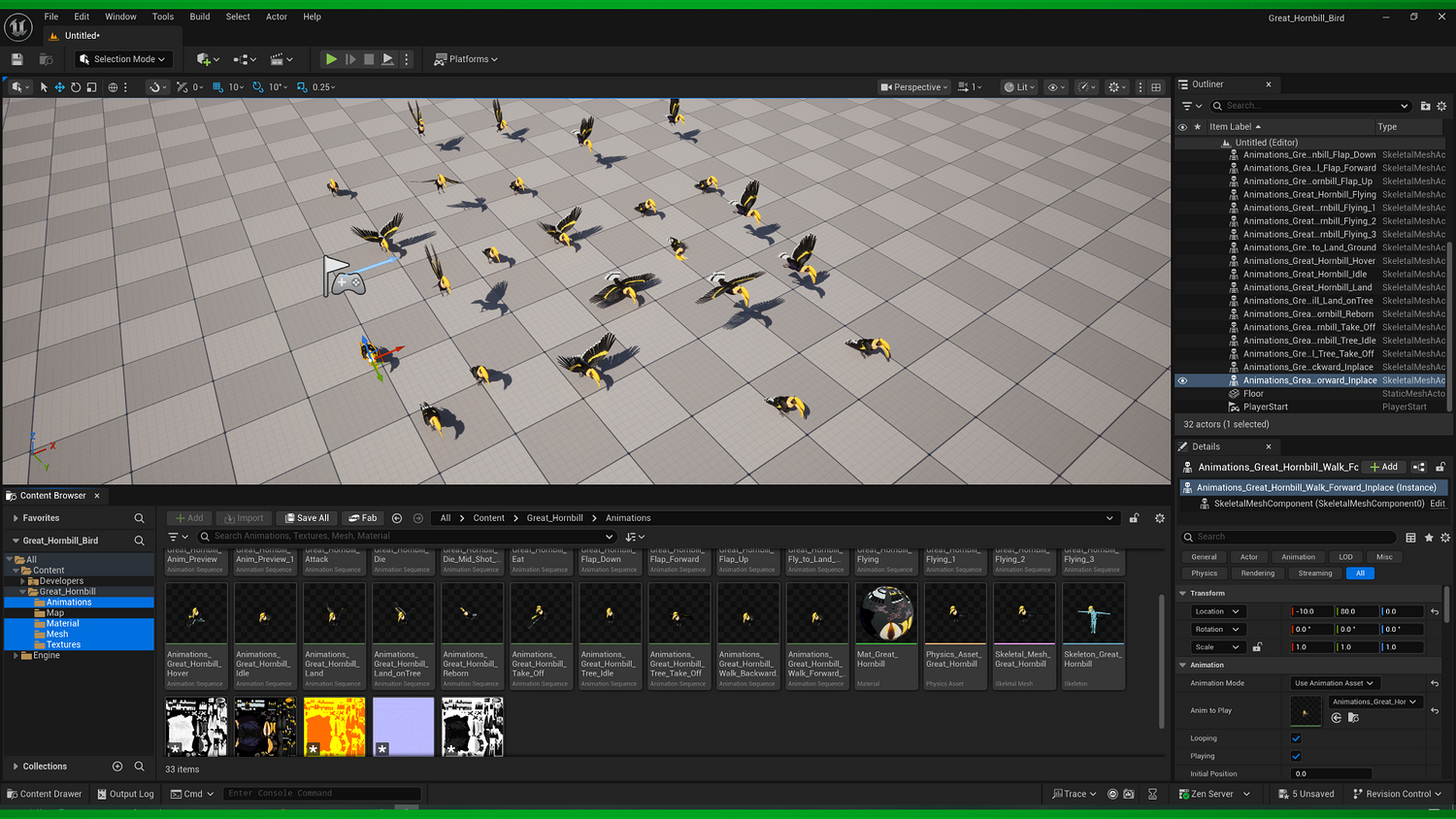1456x819 pixels.
Task: Open the Details panel settings gear
Action: [1445, 538]
